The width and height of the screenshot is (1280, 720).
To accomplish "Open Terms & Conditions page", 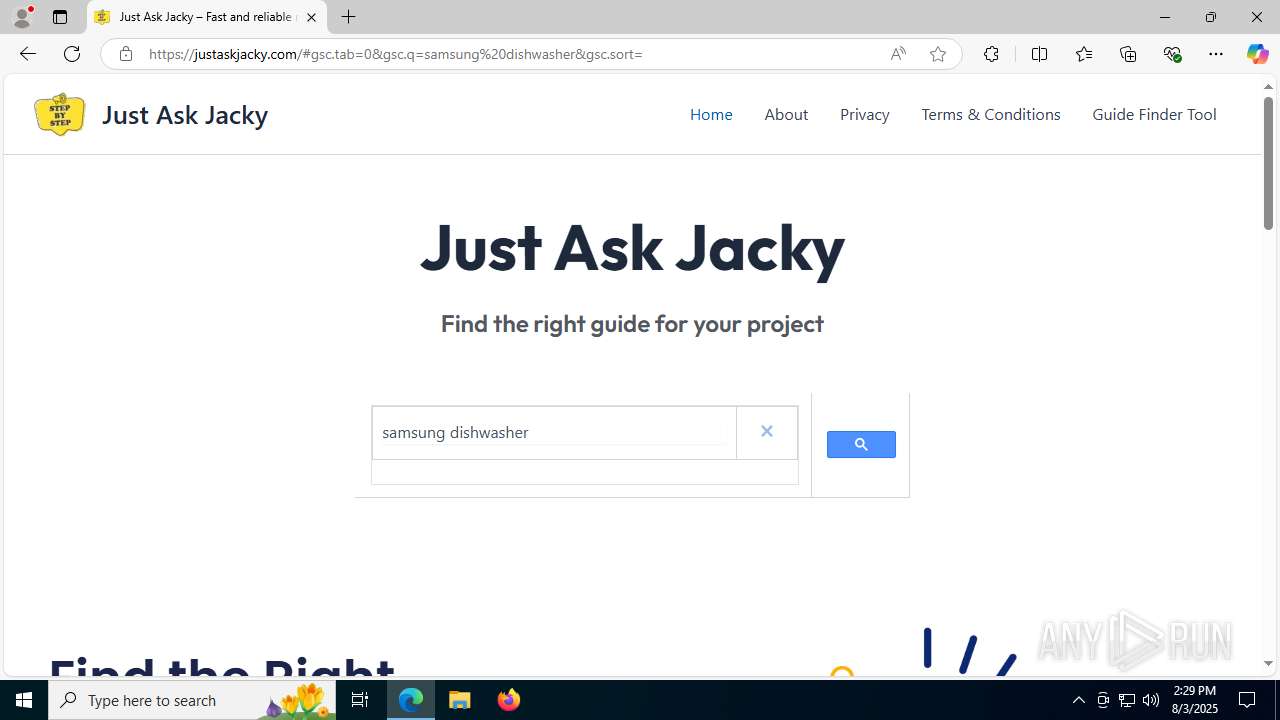I will coord(991,114).
